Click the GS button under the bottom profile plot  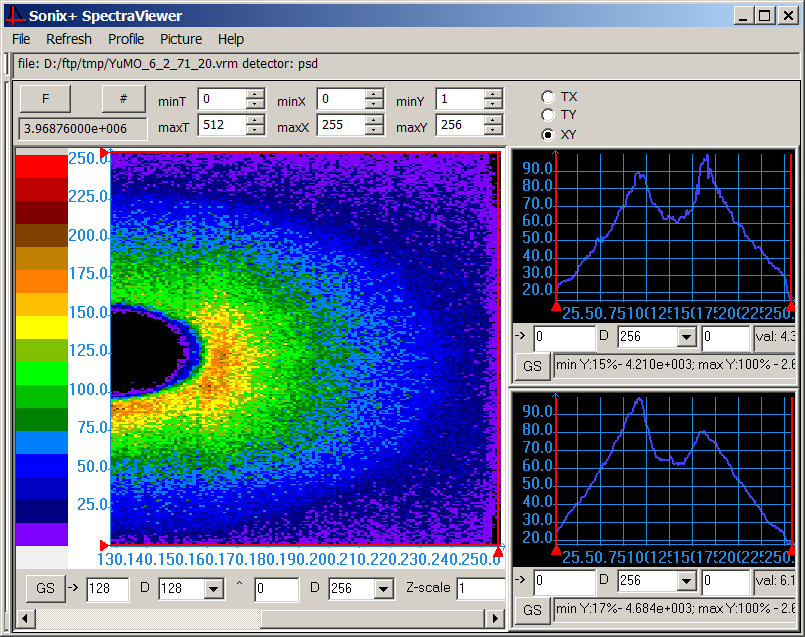pyautogui.click(x=532, y=611)
